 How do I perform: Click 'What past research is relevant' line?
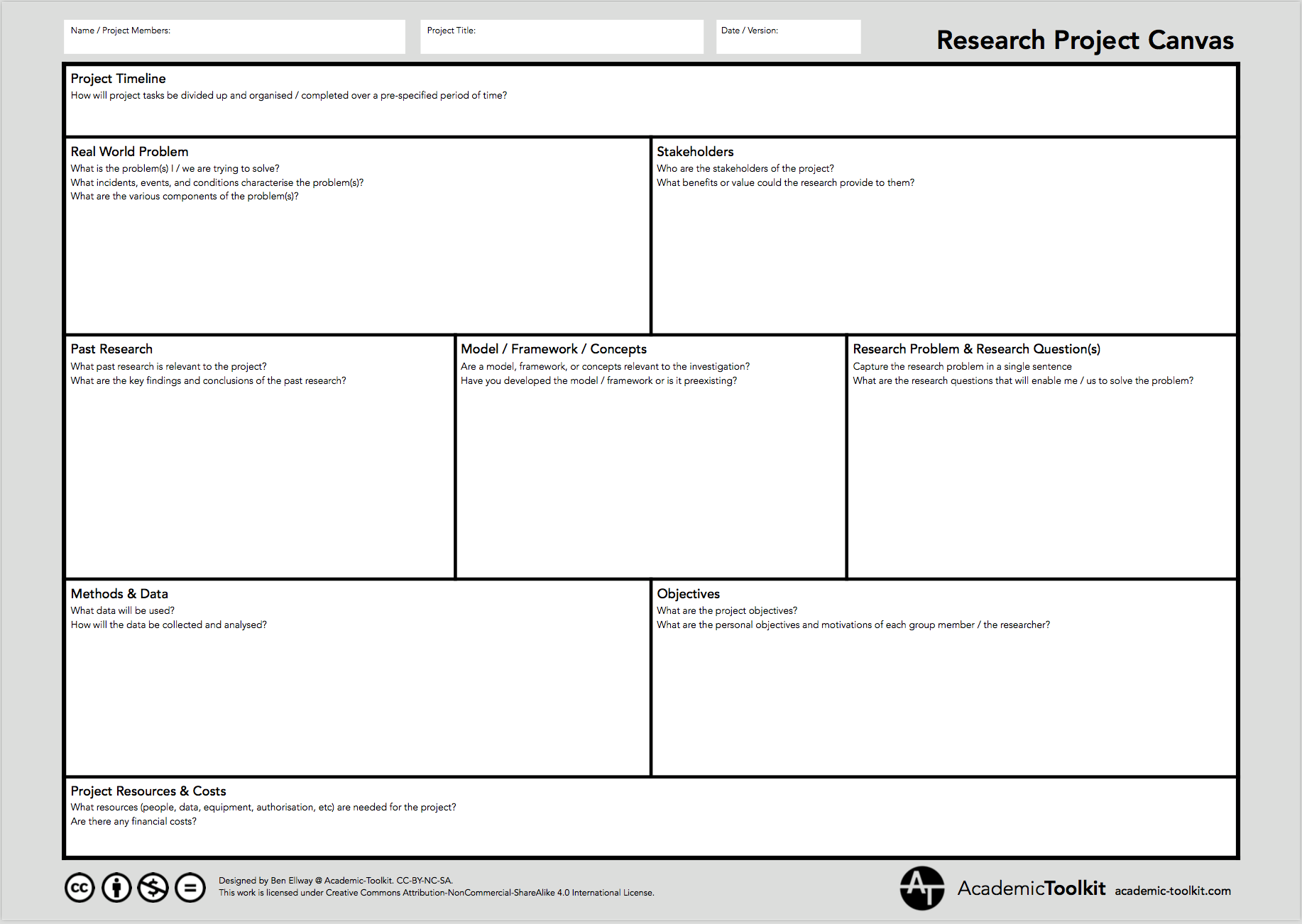(x=168, y=367)
